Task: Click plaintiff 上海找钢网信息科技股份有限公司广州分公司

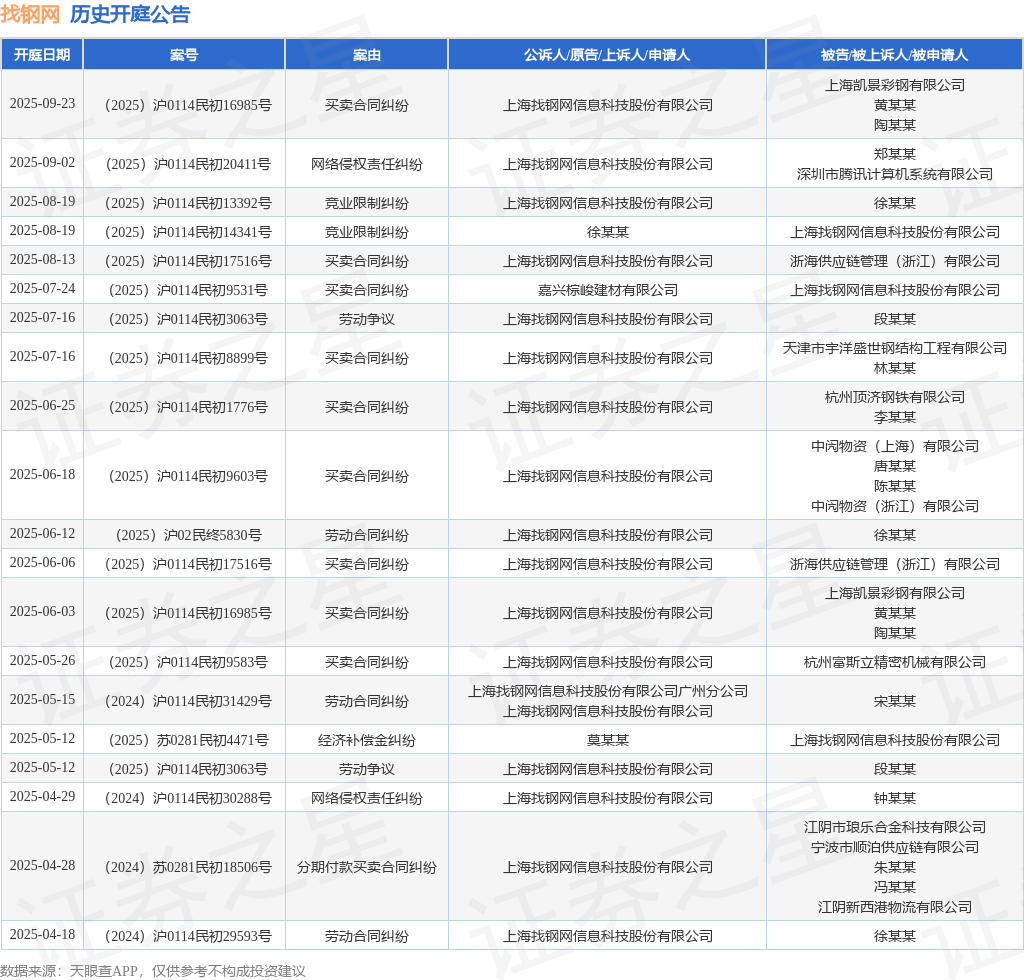Action: pos(607,691)
